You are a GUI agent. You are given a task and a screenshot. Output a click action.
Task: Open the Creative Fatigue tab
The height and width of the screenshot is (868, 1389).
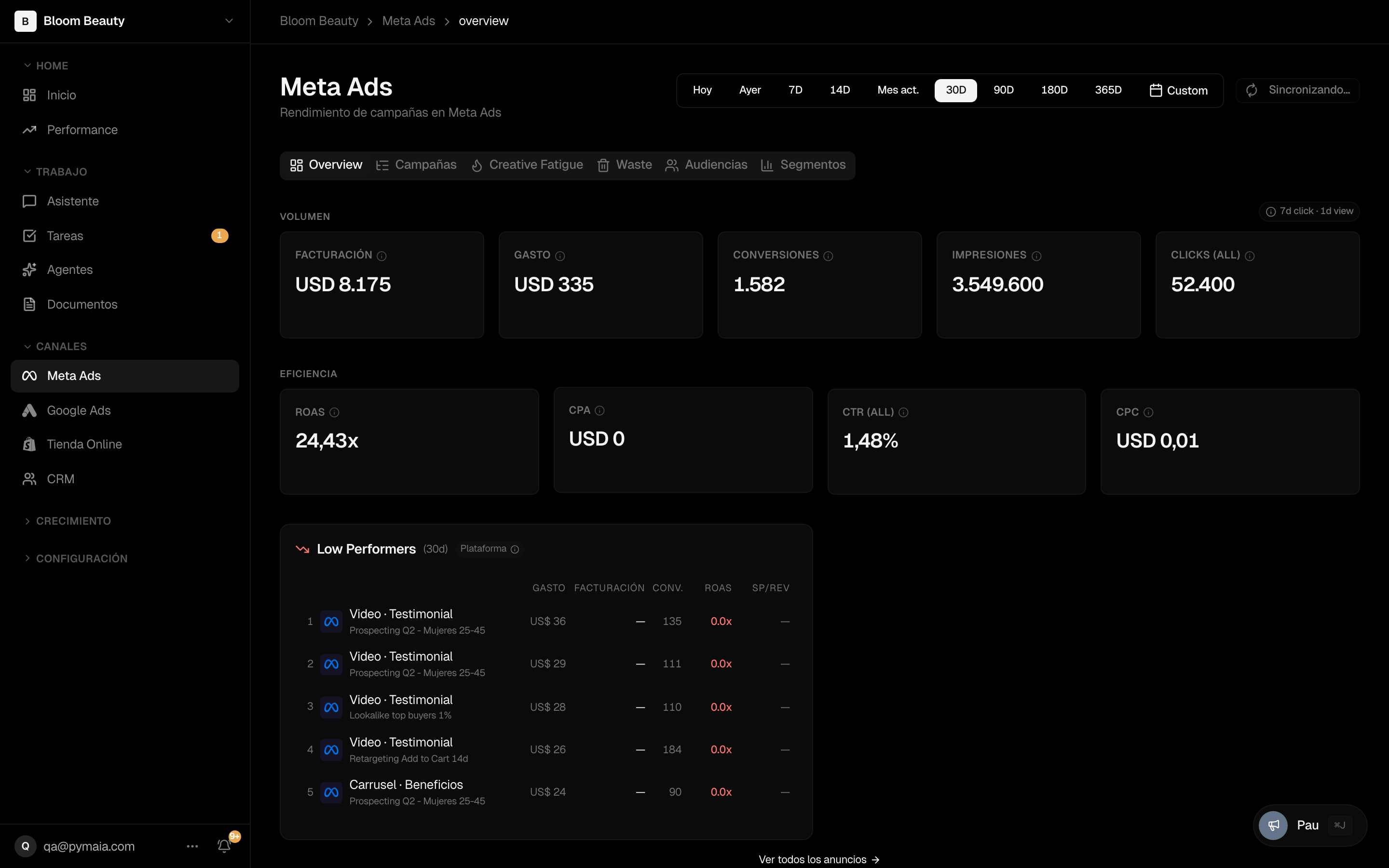[527, 165]
